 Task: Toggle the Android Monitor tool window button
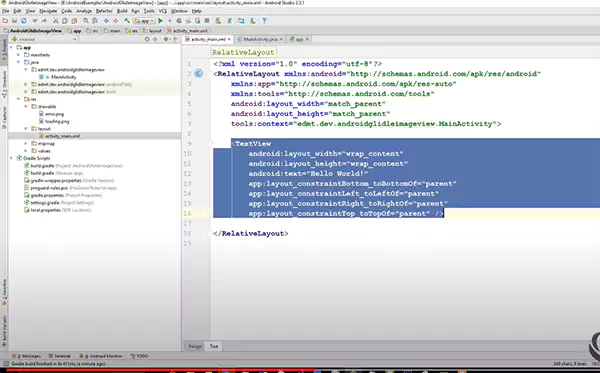pyautogui.click(x=100, y=356)
